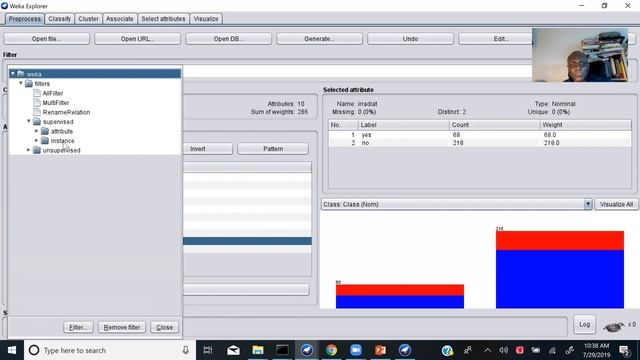The width and height of the screenshot is (640, 360).
Task: Click the Filter... button in tree popup
Action: 78,327
